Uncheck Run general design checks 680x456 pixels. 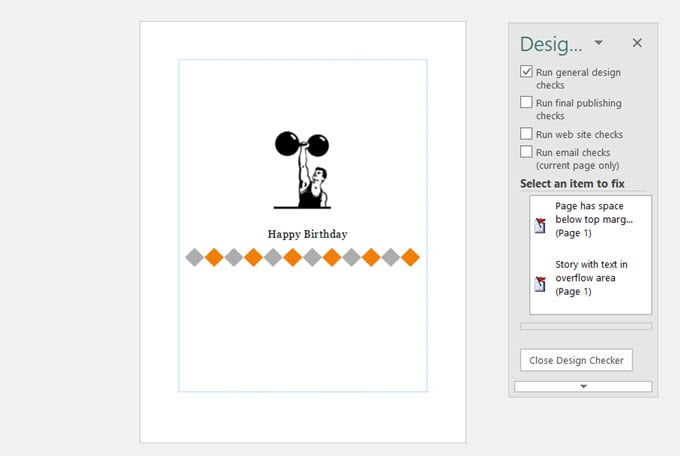526,72
